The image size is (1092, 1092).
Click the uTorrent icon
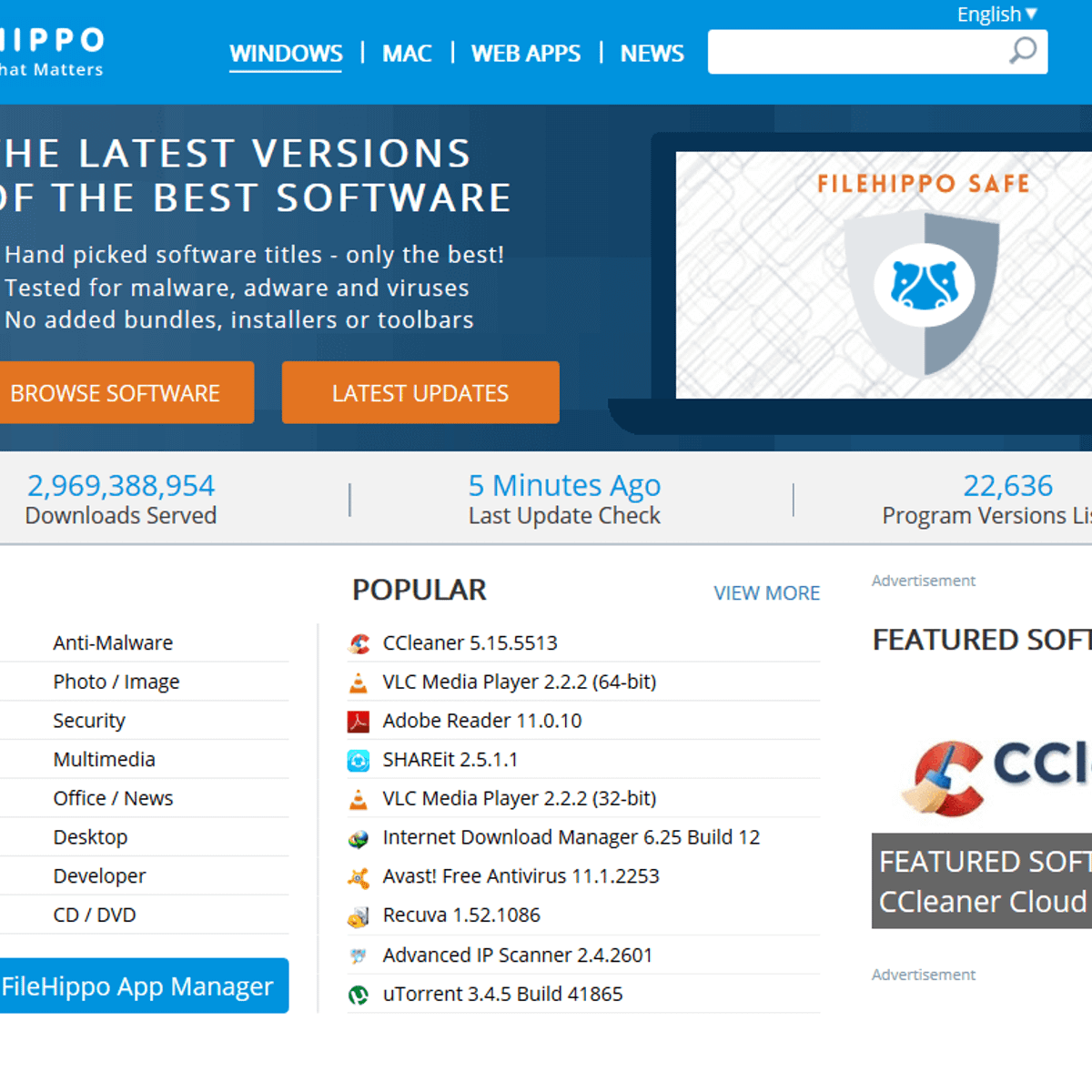(359, 995)
